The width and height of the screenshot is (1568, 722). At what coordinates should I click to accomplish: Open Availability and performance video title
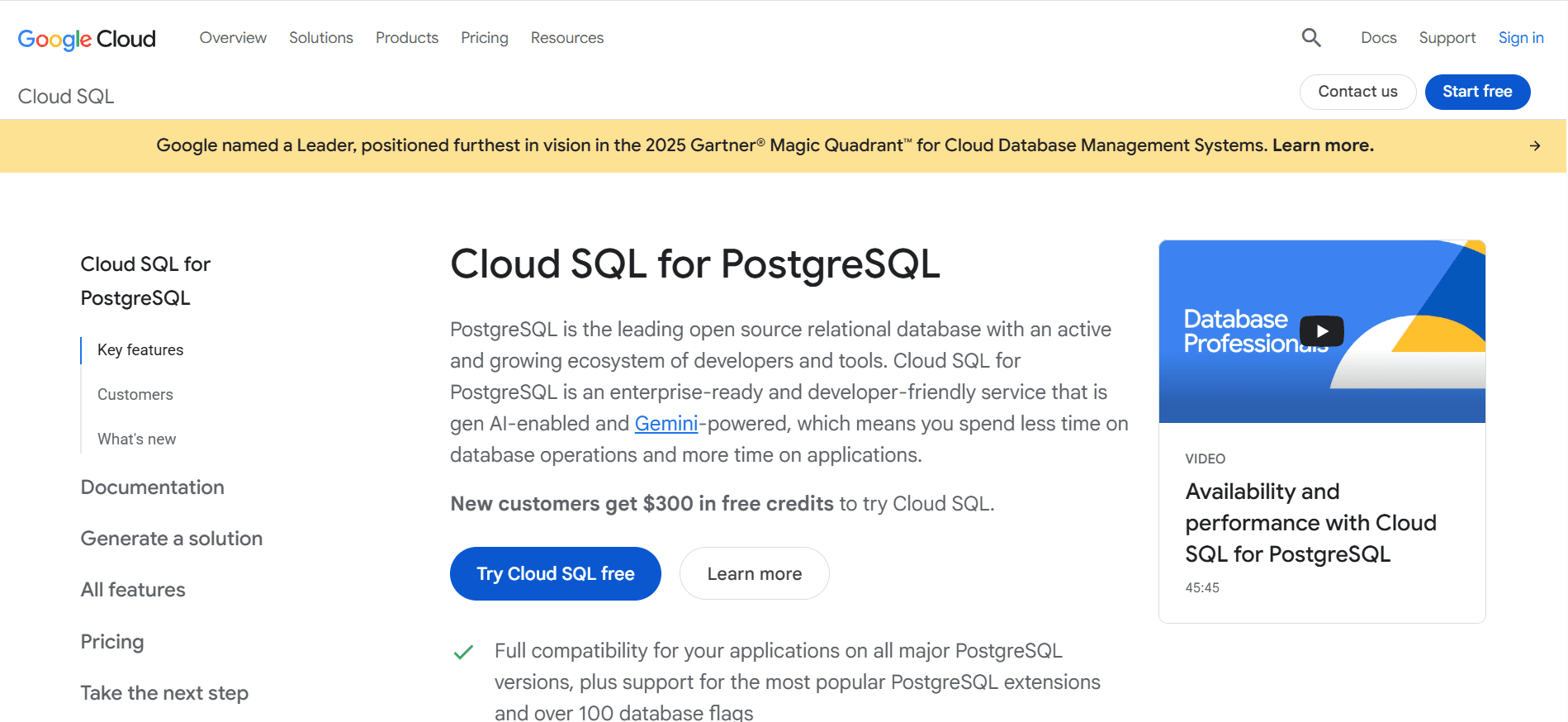pyautogui.click(x=1311, y=523)
